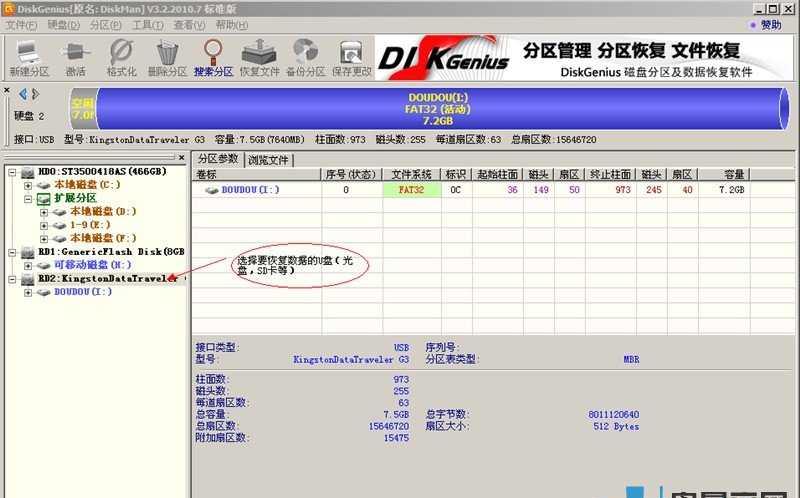
Task: Click the 赞助 sponsor link
Action: [771, 25]
